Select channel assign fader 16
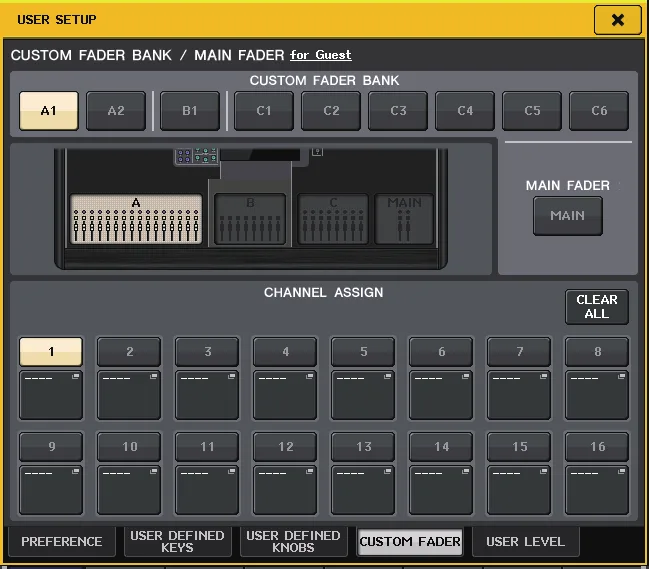This screenshot has width=649, height=569. point(597,447)
